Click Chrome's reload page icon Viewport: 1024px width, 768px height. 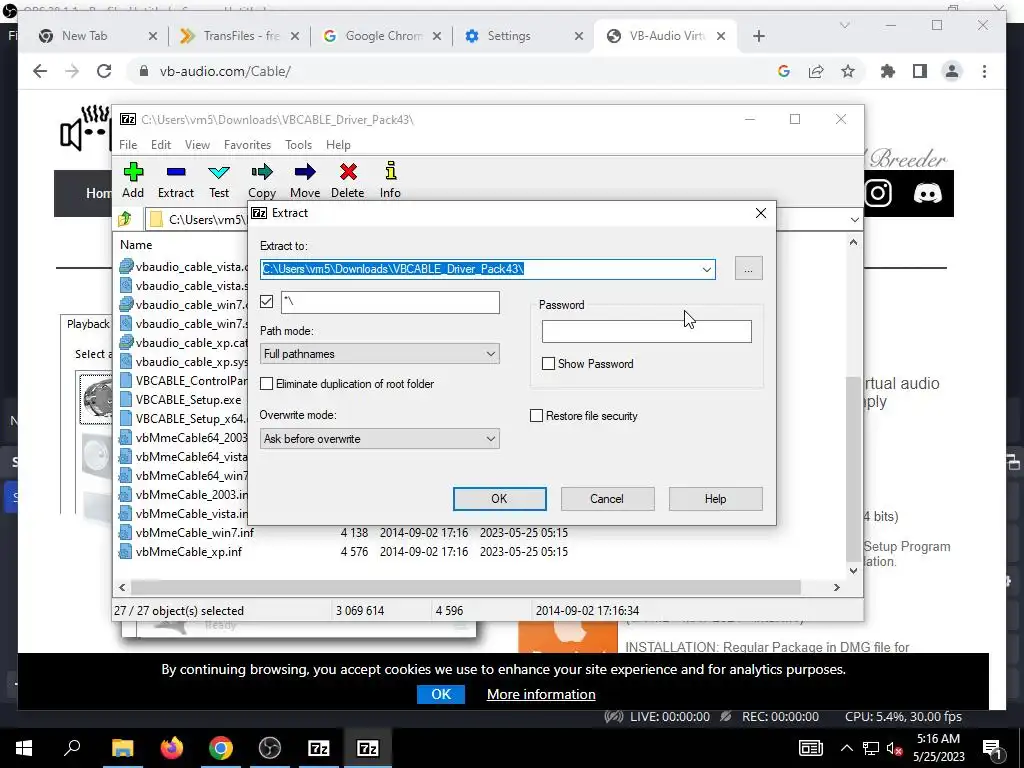coord(104,71)
